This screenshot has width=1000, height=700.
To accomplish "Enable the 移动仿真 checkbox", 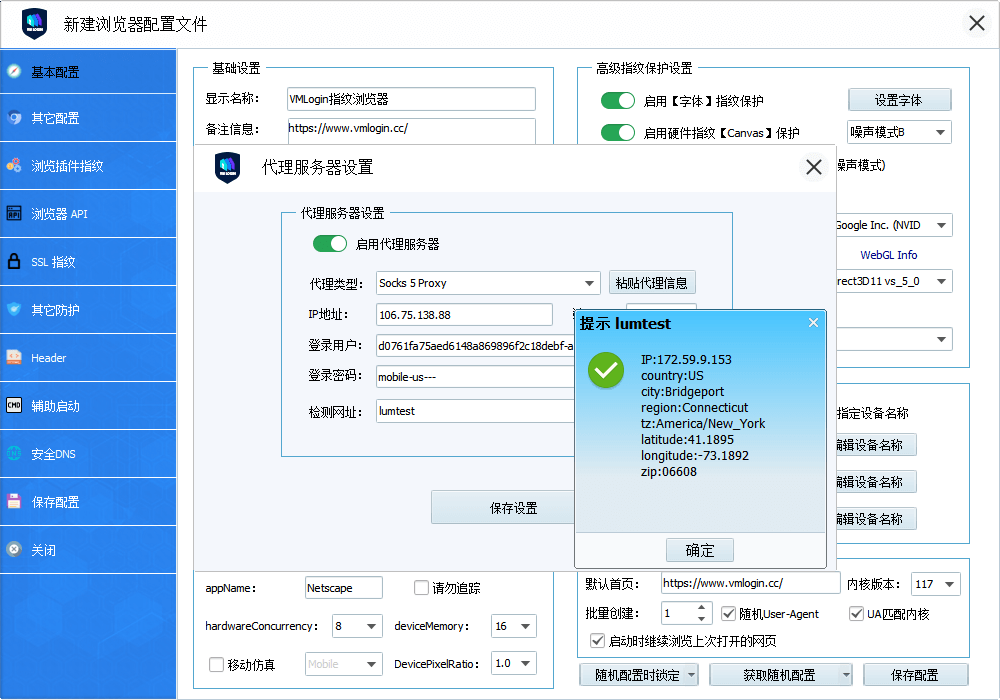I will tap(216, 664).
